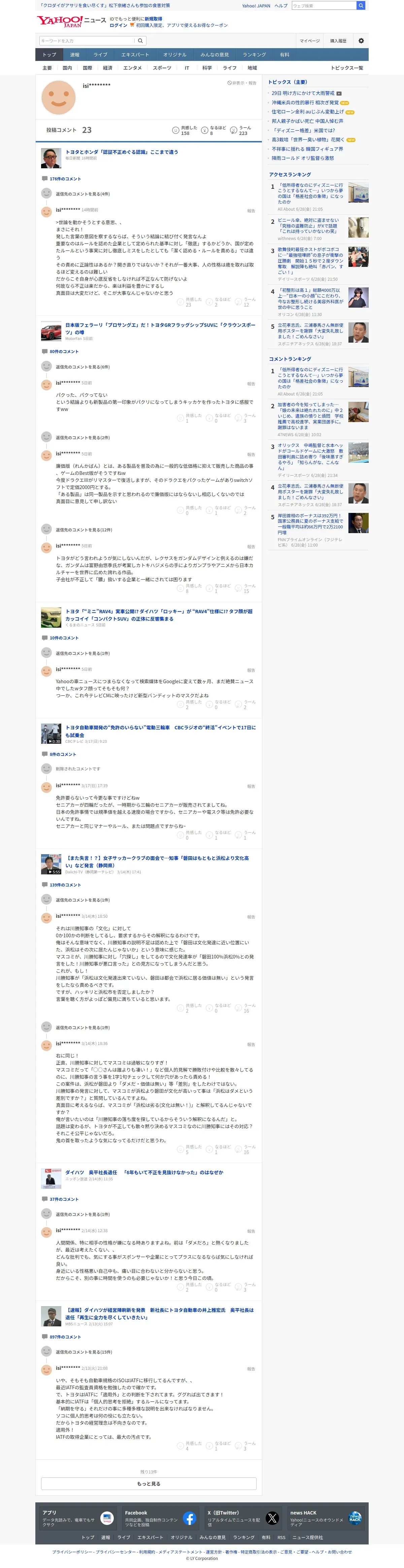Open 139件のコメント link
The width and height of the screenshot is (404, 1568).
65,885
